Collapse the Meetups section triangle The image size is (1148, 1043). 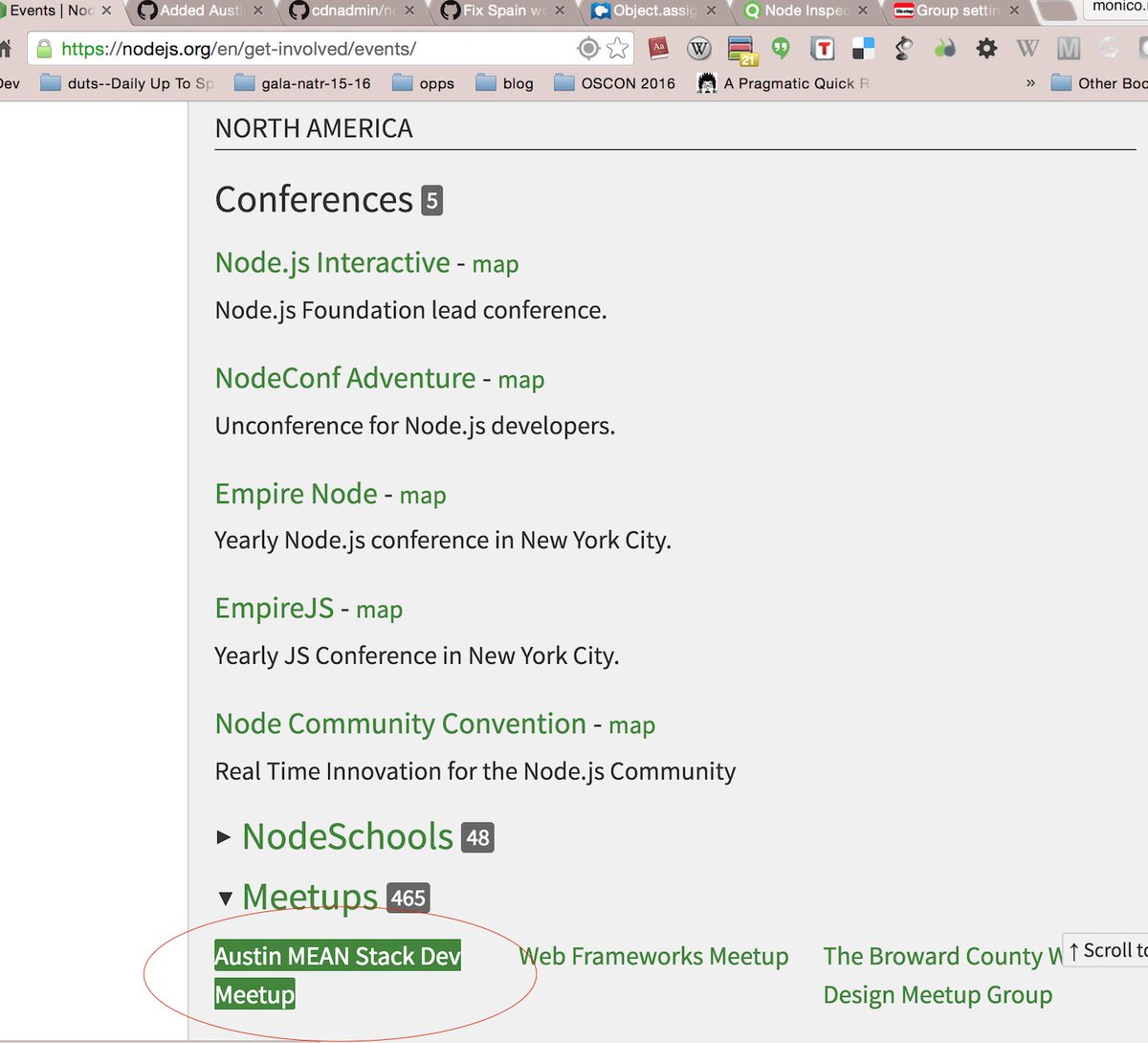point(225,899)
